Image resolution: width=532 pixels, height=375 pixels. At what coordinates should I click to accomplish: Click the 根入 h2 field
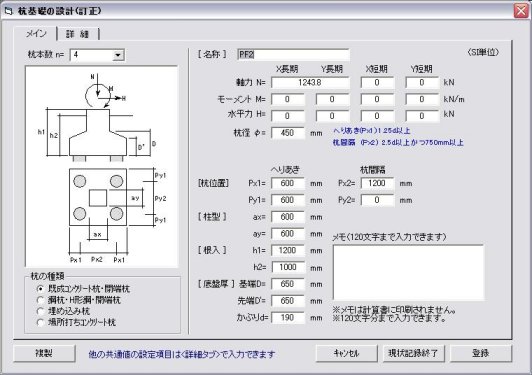click(x=287, y=267)
